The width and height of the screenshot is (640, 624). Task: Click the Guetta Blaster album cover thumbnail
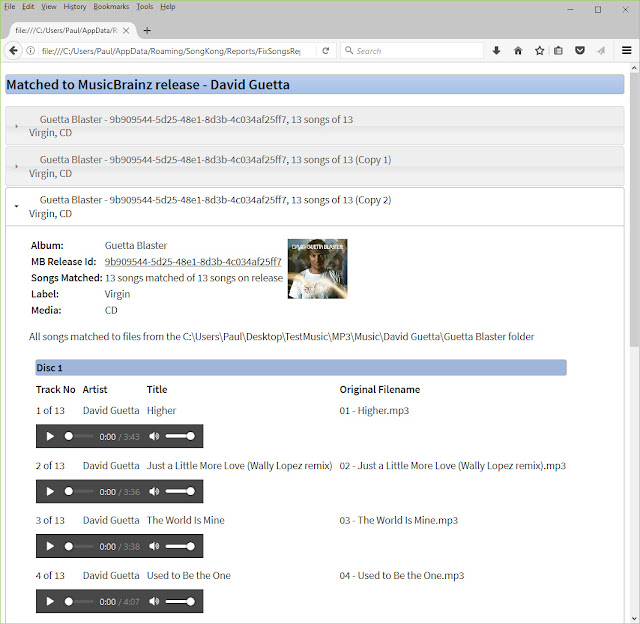pyautogui.click(x=318, y=269)
